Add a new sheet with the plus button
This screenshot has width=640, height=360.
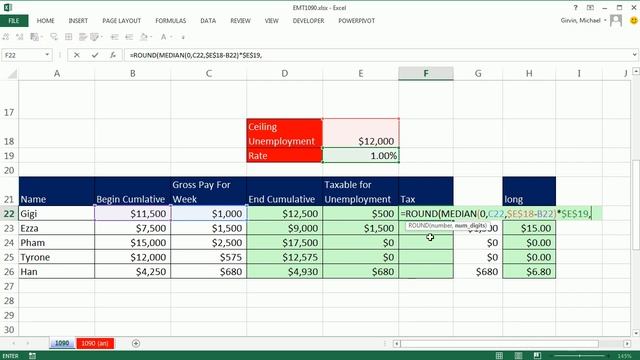click(x=136, y=344)
